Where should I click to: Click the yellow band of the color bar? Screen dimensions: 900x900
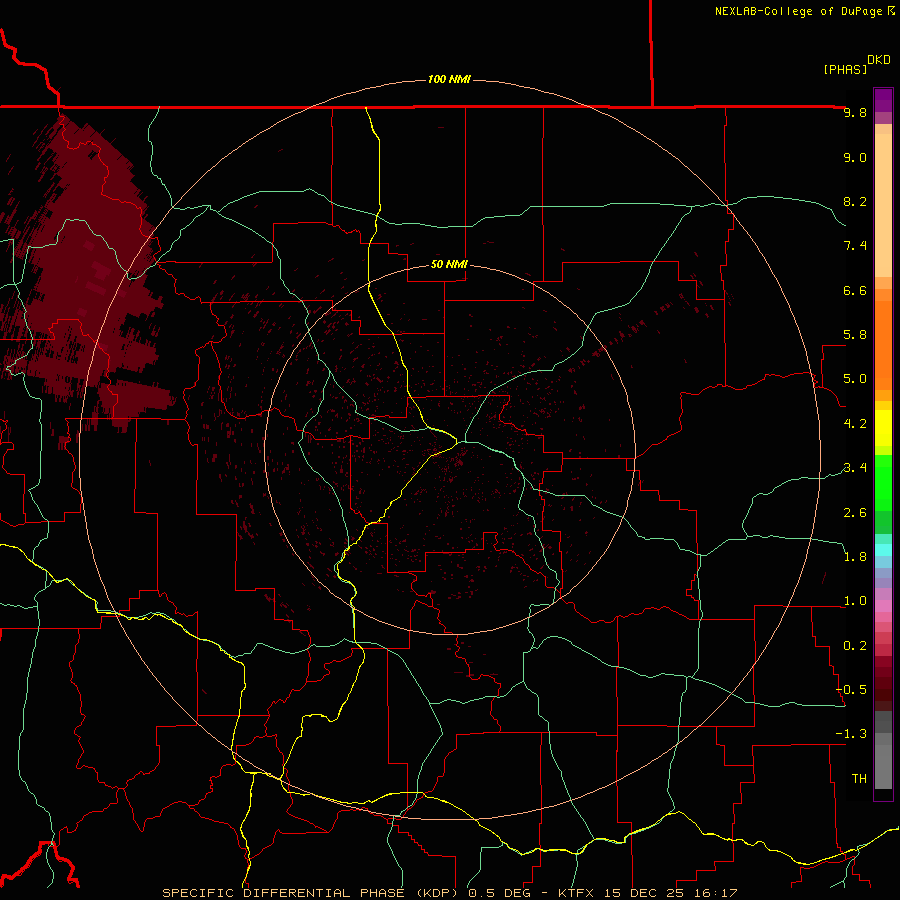point(883,428)
